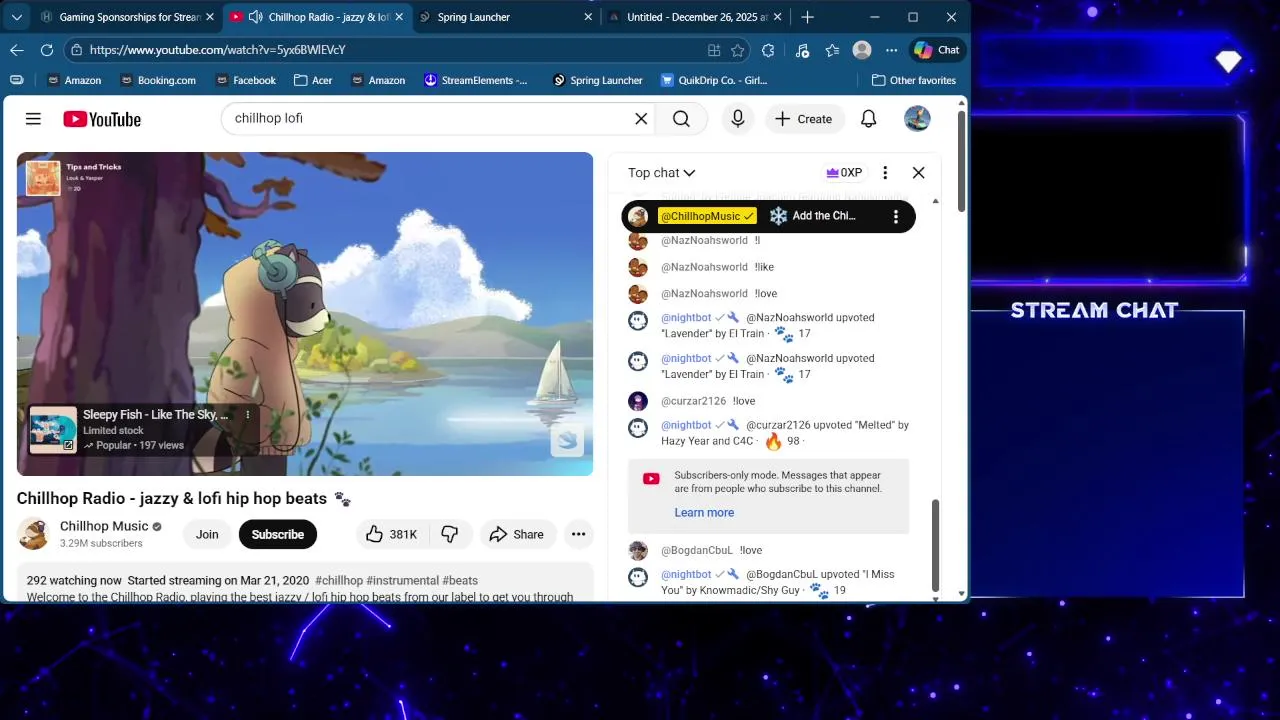
Task: Expand the Top chat dropdown
Action: [x=661, y=173]
